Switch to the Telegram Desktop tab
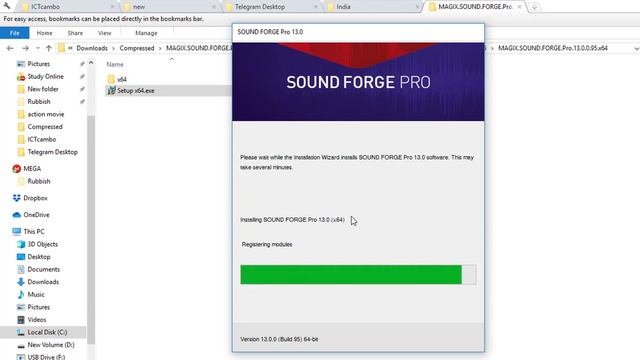The image size is (640, 360). [x=271, y=7]
